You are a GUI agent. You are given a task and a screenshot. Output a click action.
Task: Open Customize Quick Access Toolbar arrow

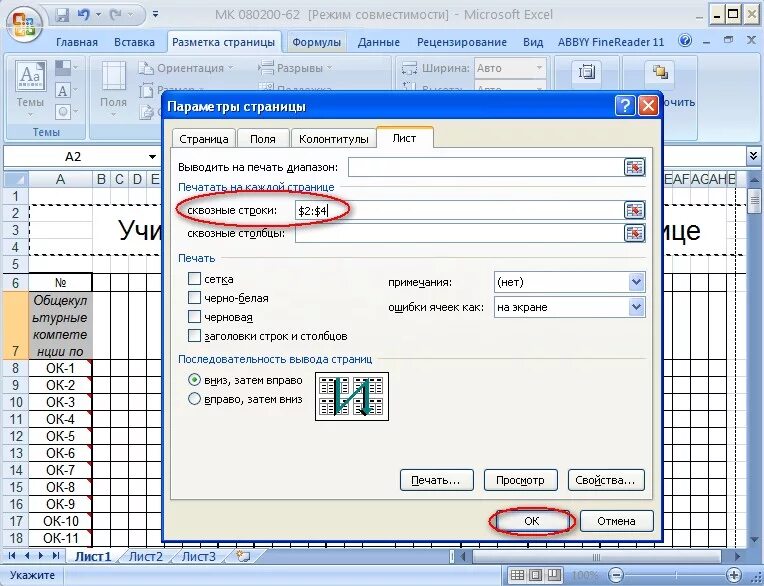click(155, 15)
